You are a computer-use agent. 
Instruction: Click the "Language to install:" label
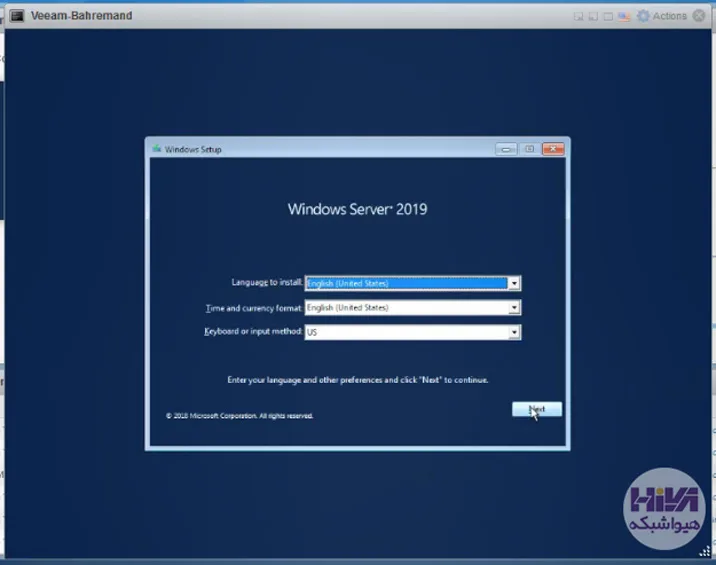pyautogui.click(x=267, y=282)
